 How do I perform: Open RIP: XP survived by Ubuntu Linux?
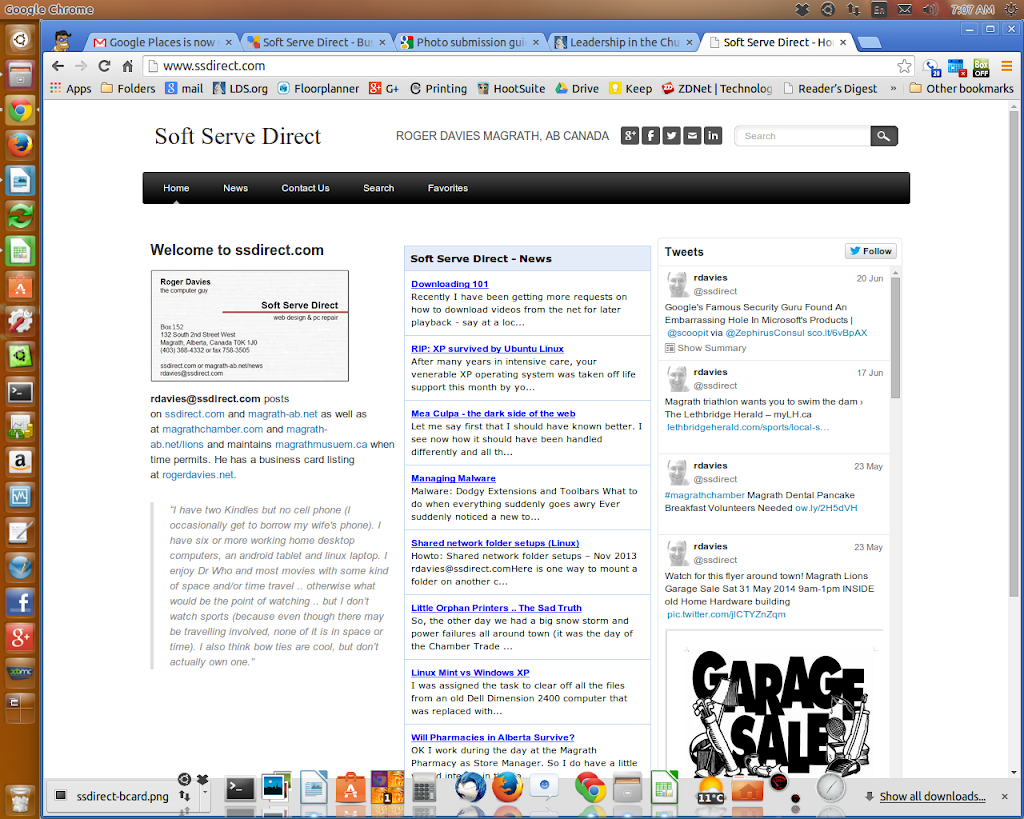487,349
